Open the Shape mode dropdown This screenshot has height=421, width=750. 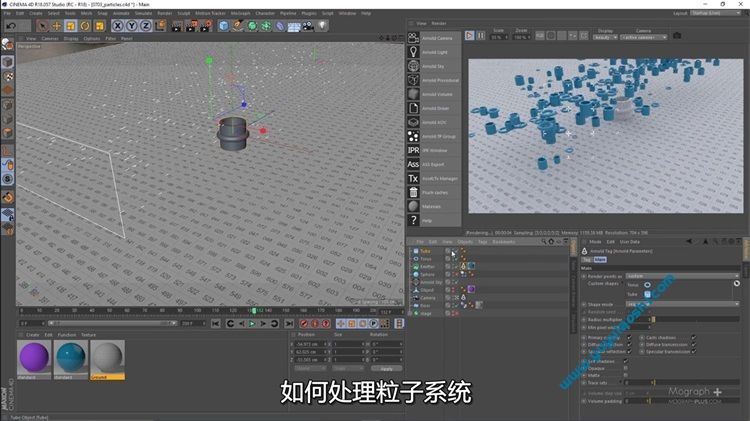click(x=682, y=304)
